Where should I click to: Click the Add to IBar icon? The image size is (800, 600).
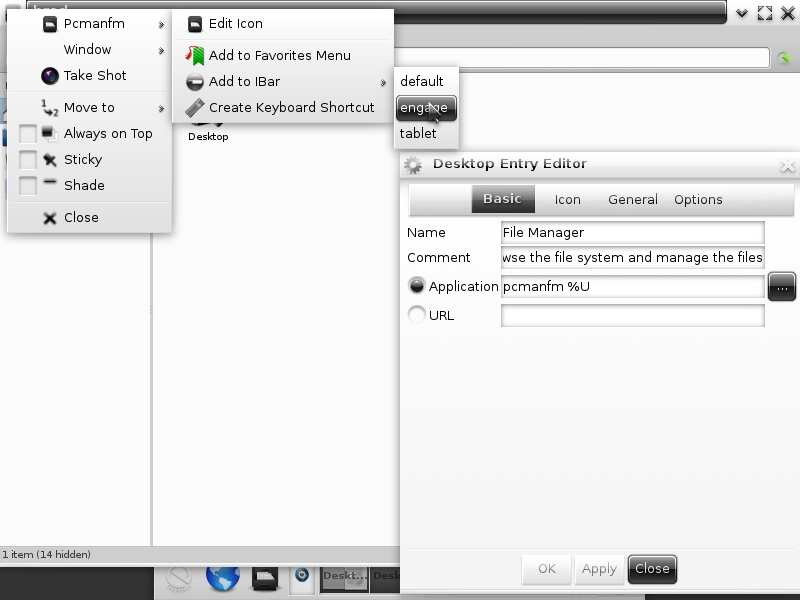coord(195,82)
